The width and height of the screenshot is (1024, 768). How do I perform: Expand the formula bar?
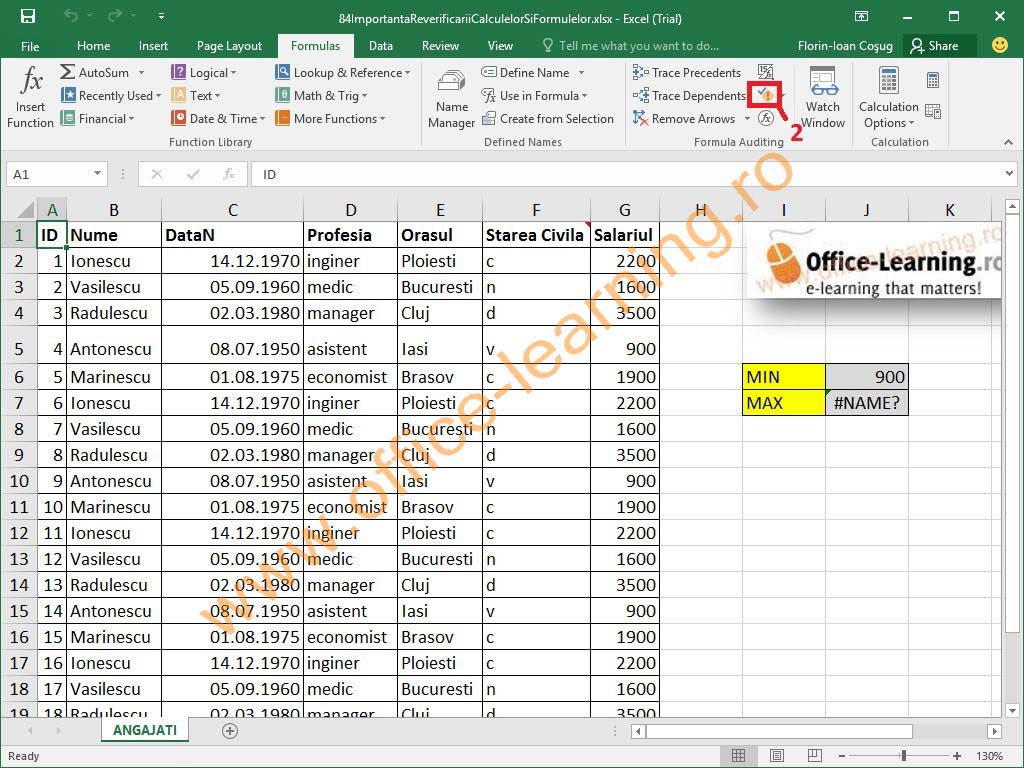(1009, 174)
